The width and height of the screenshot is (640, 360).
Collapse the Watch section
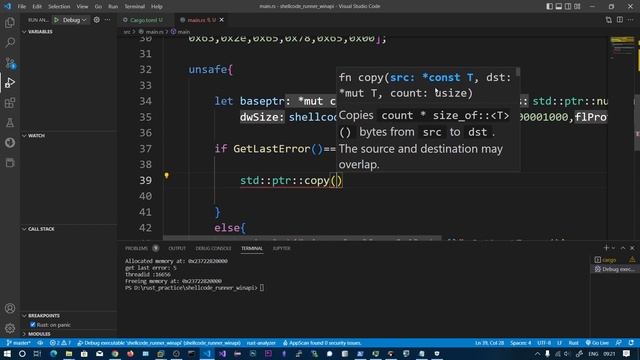pos(36,136)
